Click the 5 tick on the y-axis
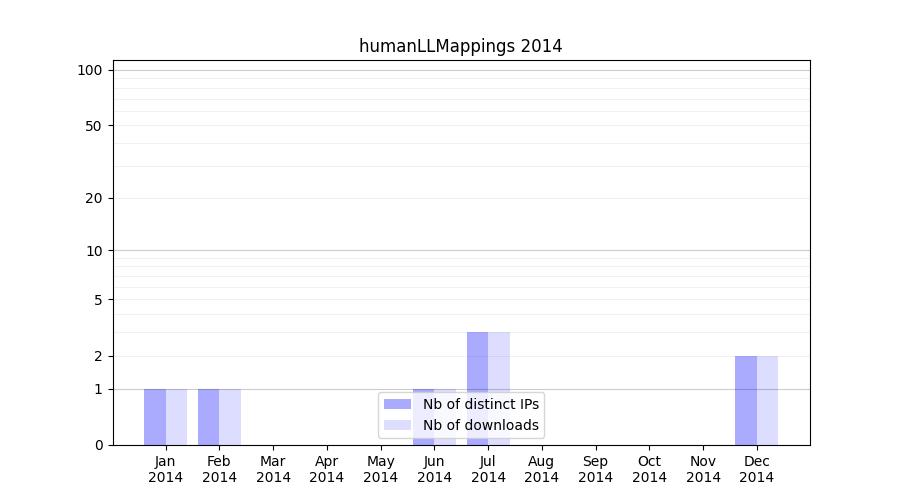The image size is (900, 500). point(98,299)
